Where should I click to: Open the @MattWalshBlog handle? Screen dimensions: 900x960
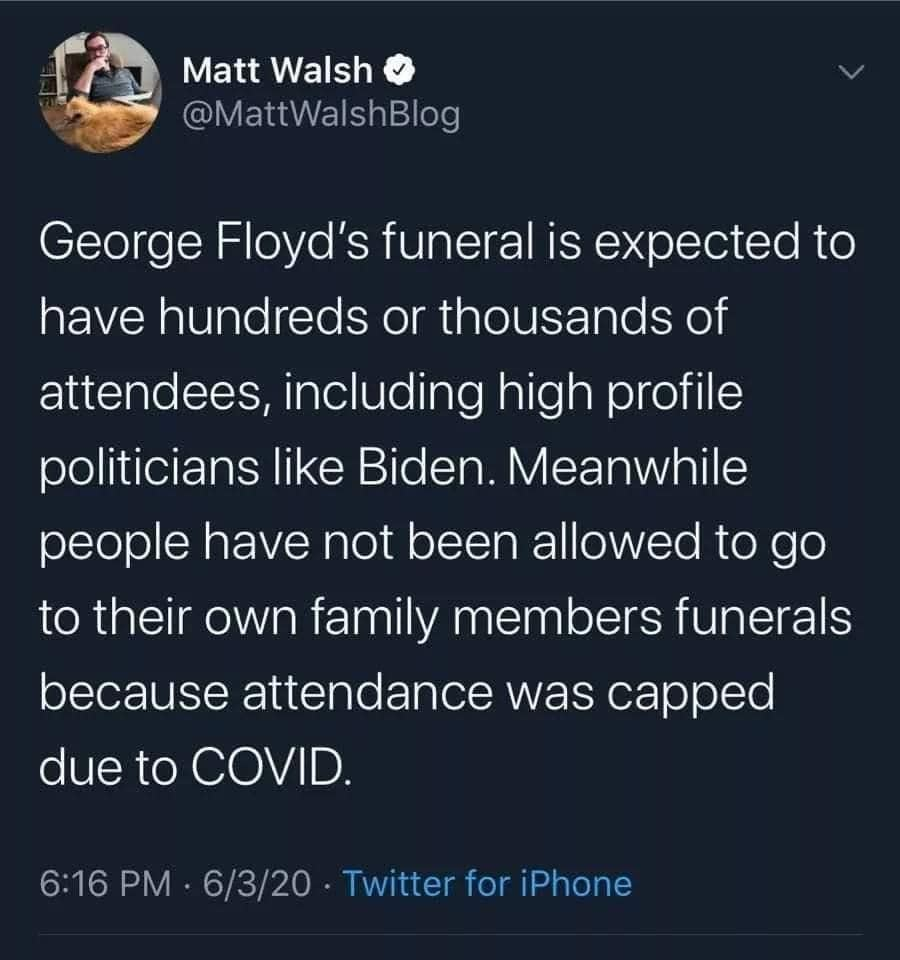322,115
